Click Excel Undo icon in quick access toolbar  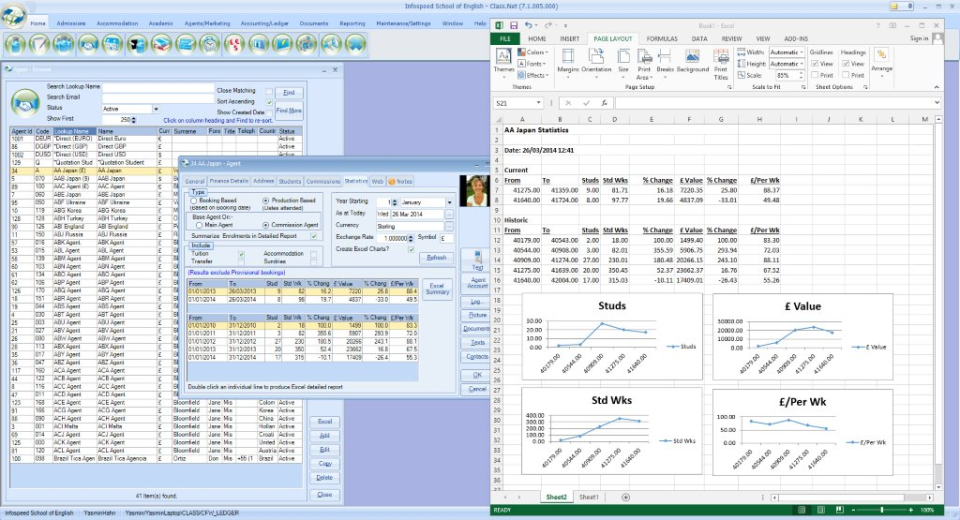pyautogui.click(x=528, y=25)
